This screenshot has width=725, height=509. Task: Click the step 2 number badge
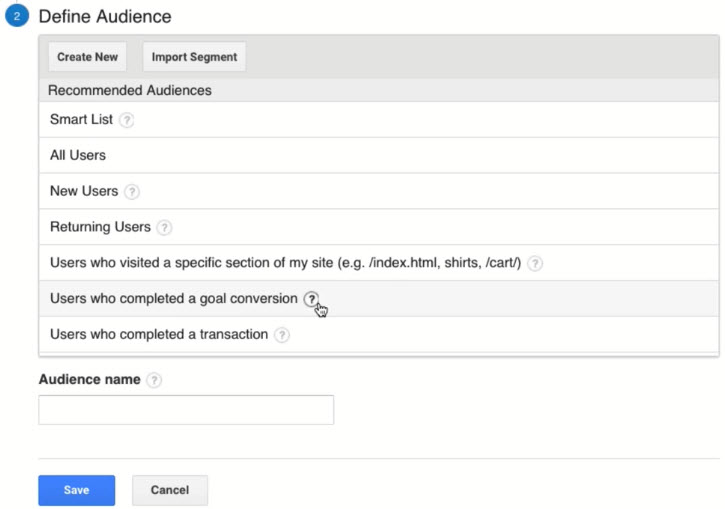pos(19,17)
